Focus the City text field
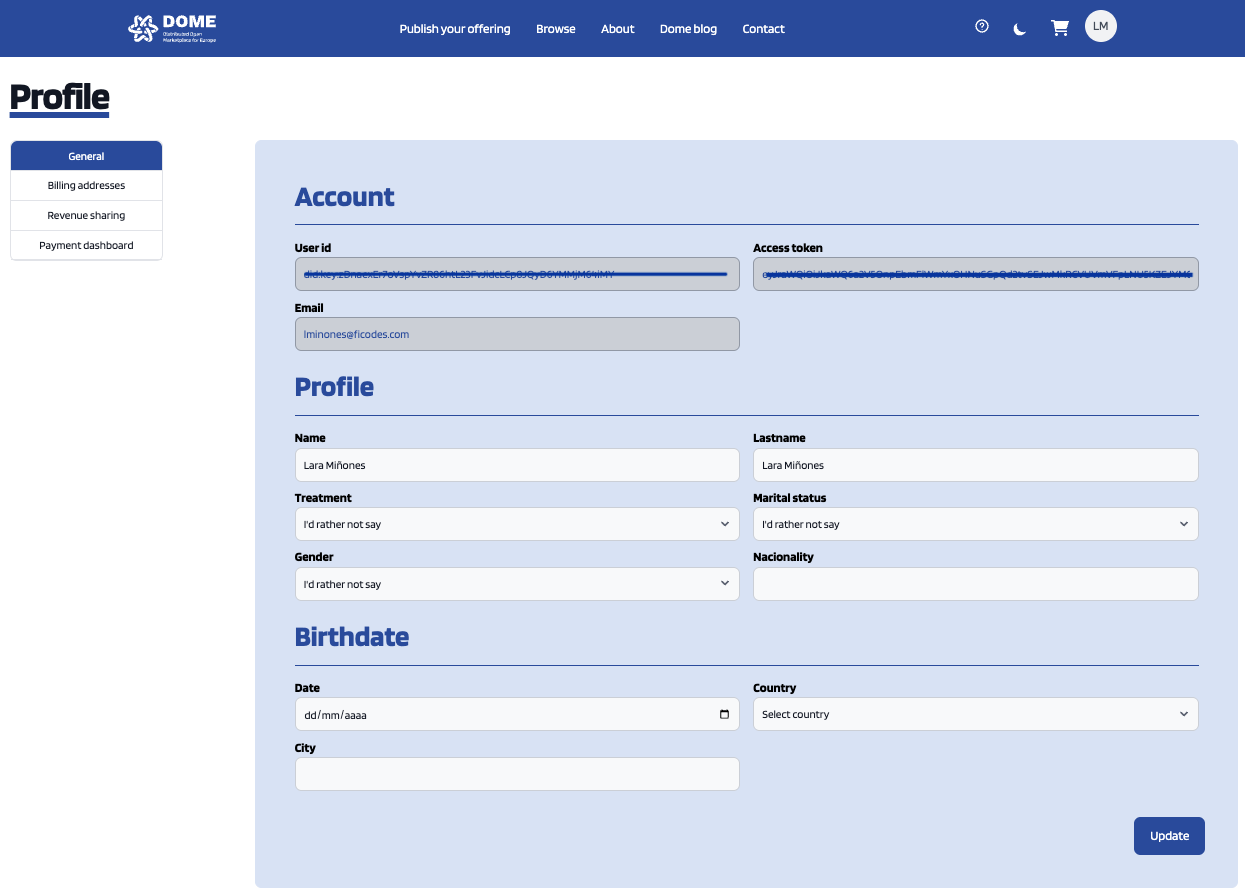Screen dimensions: 1245x893 [x=516, y=774]
